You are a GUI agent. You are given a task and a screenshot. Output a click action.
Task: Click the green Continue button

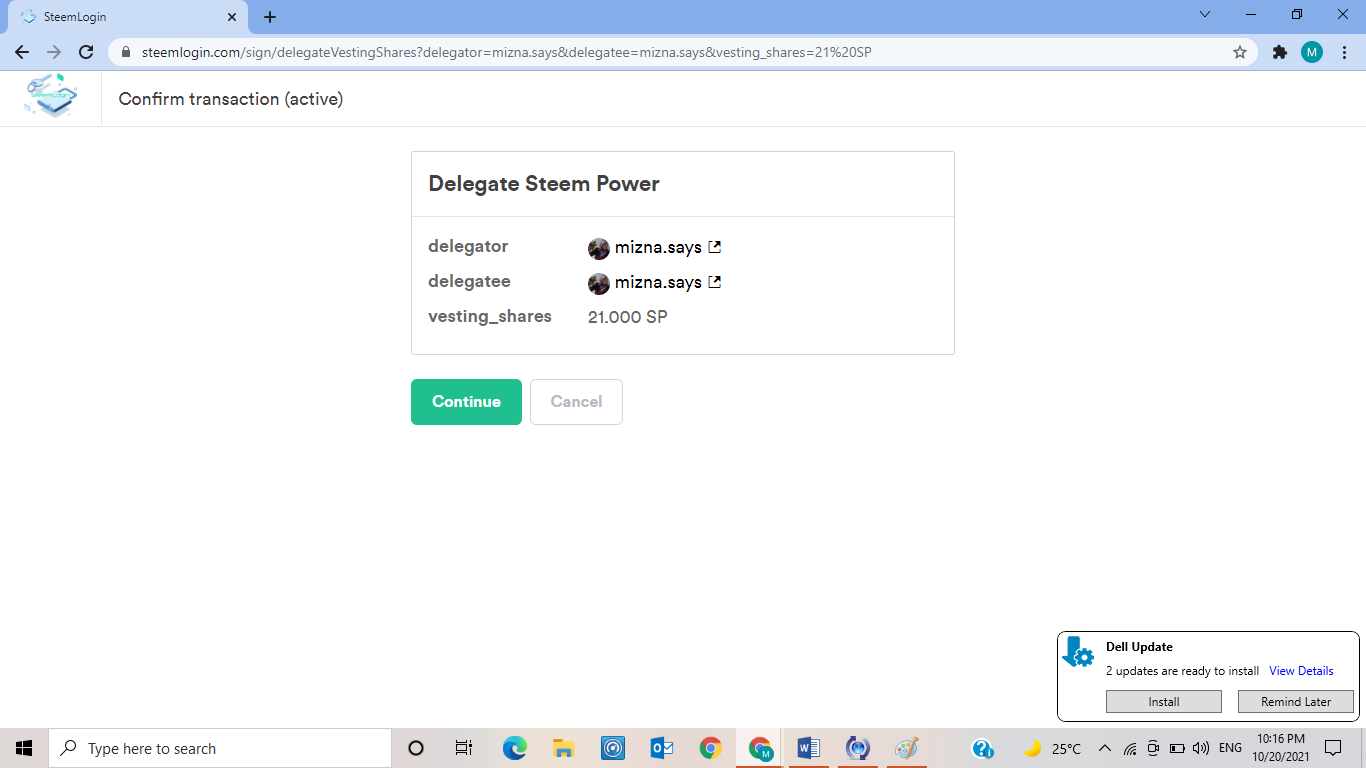[x=466, y=402]
